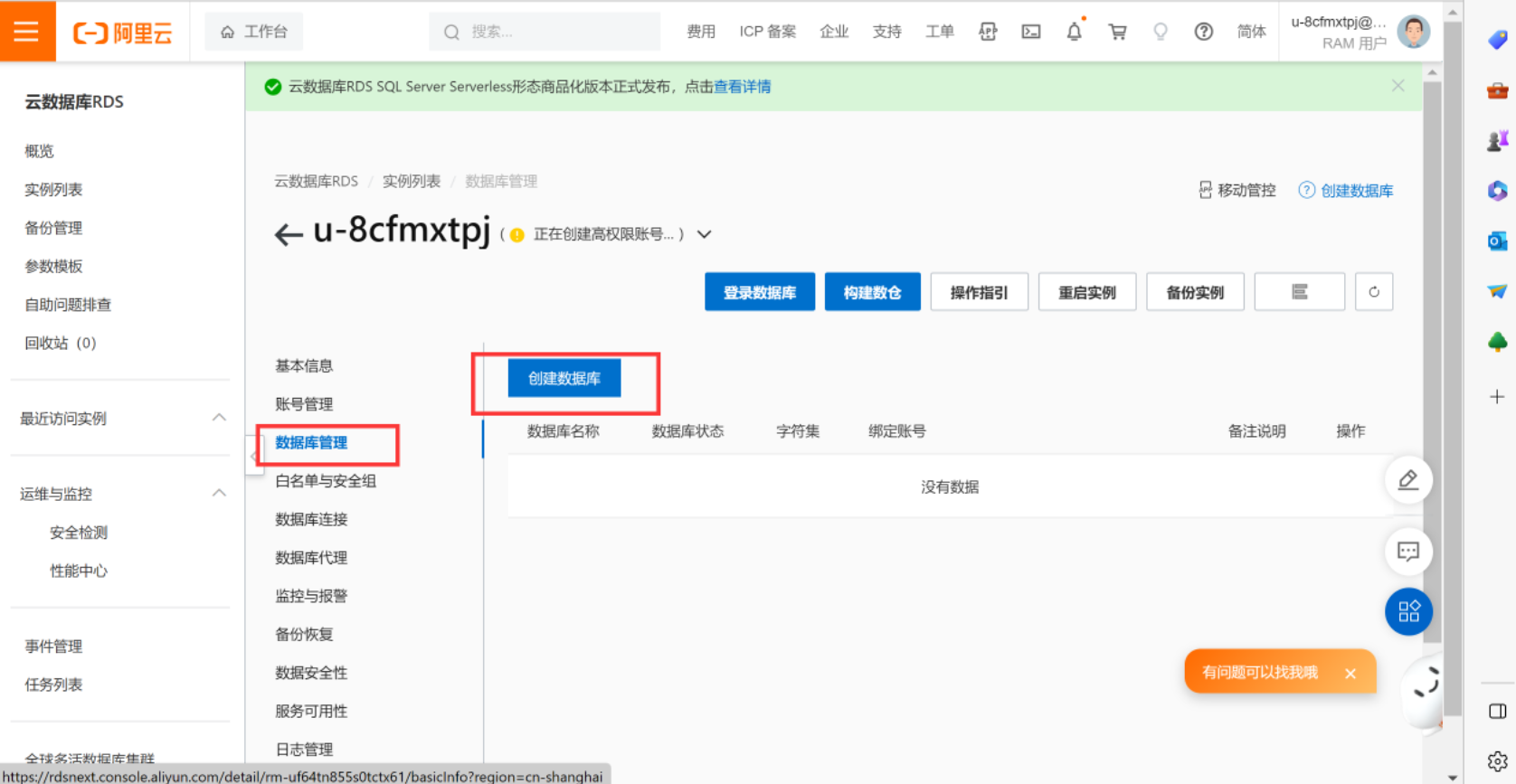1516x784 pixels.
Task: Dismiss the green announcement banner
Action: 1398,86
